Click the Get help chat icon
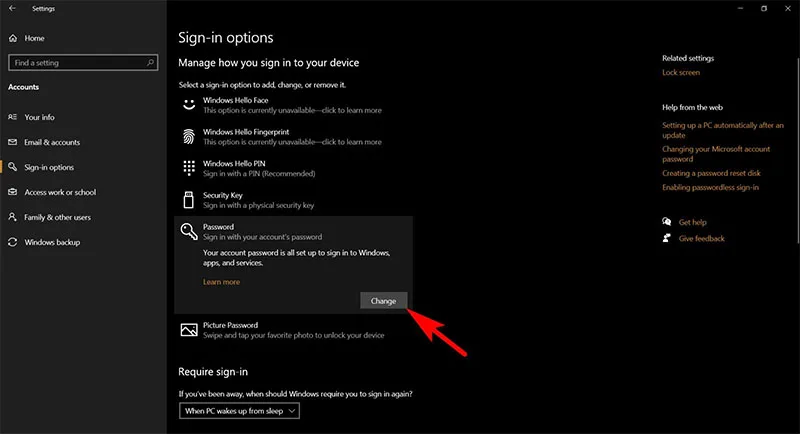 point(666,221)
